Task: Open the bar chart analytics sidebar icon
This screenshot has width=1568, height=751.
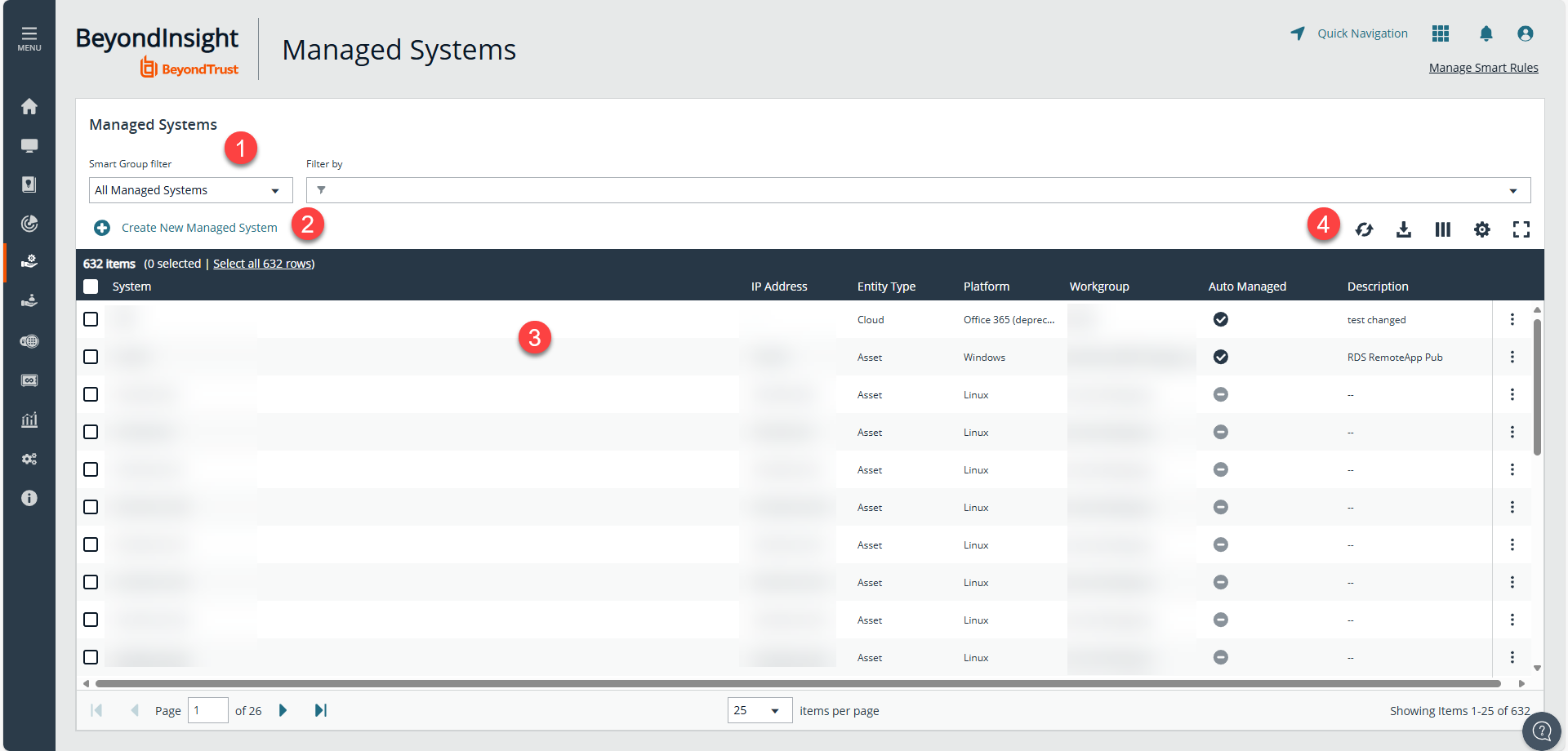Action: coord(29,420)
